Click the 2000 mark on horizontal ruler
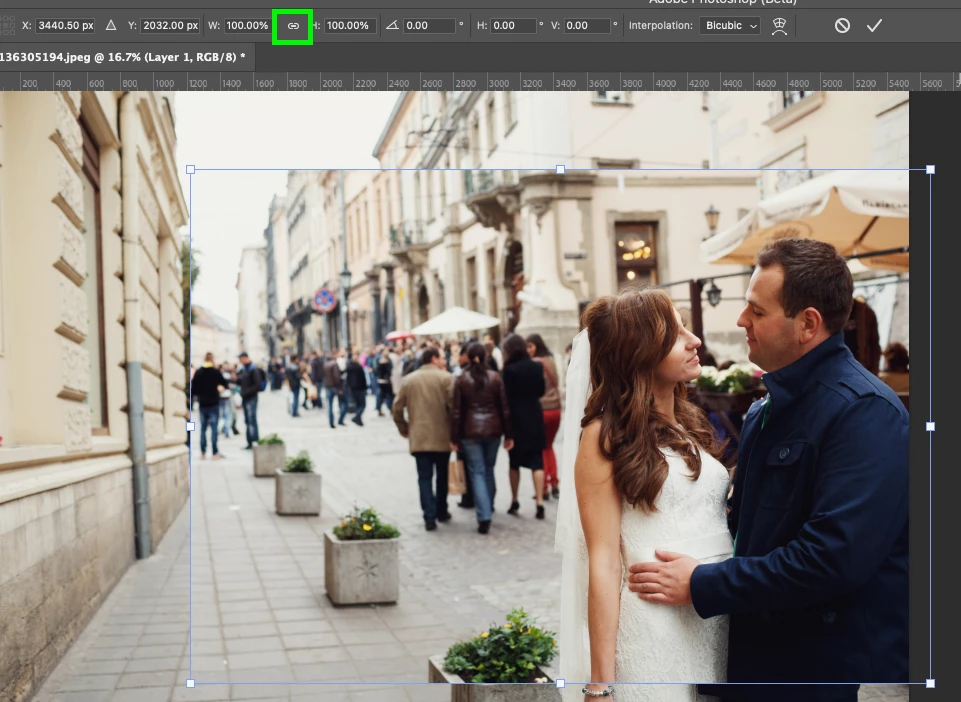 point(332,83)
